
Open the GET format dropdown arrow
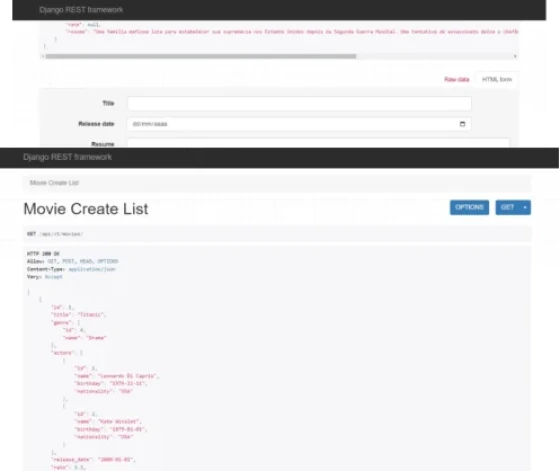(525, 208)
